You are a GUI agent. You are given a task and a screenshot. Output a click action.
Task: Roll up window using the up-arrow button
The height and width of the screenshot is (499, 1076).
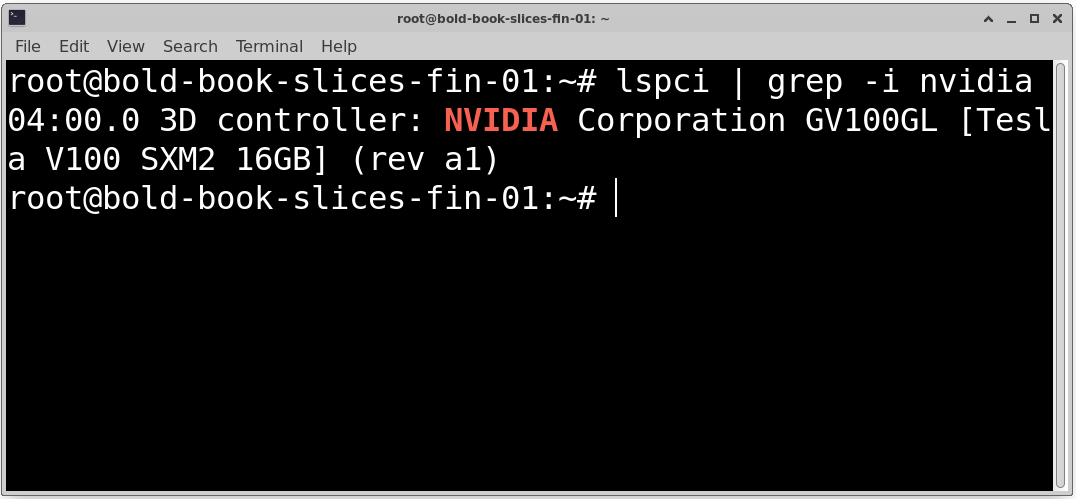[x=988, y=19]
